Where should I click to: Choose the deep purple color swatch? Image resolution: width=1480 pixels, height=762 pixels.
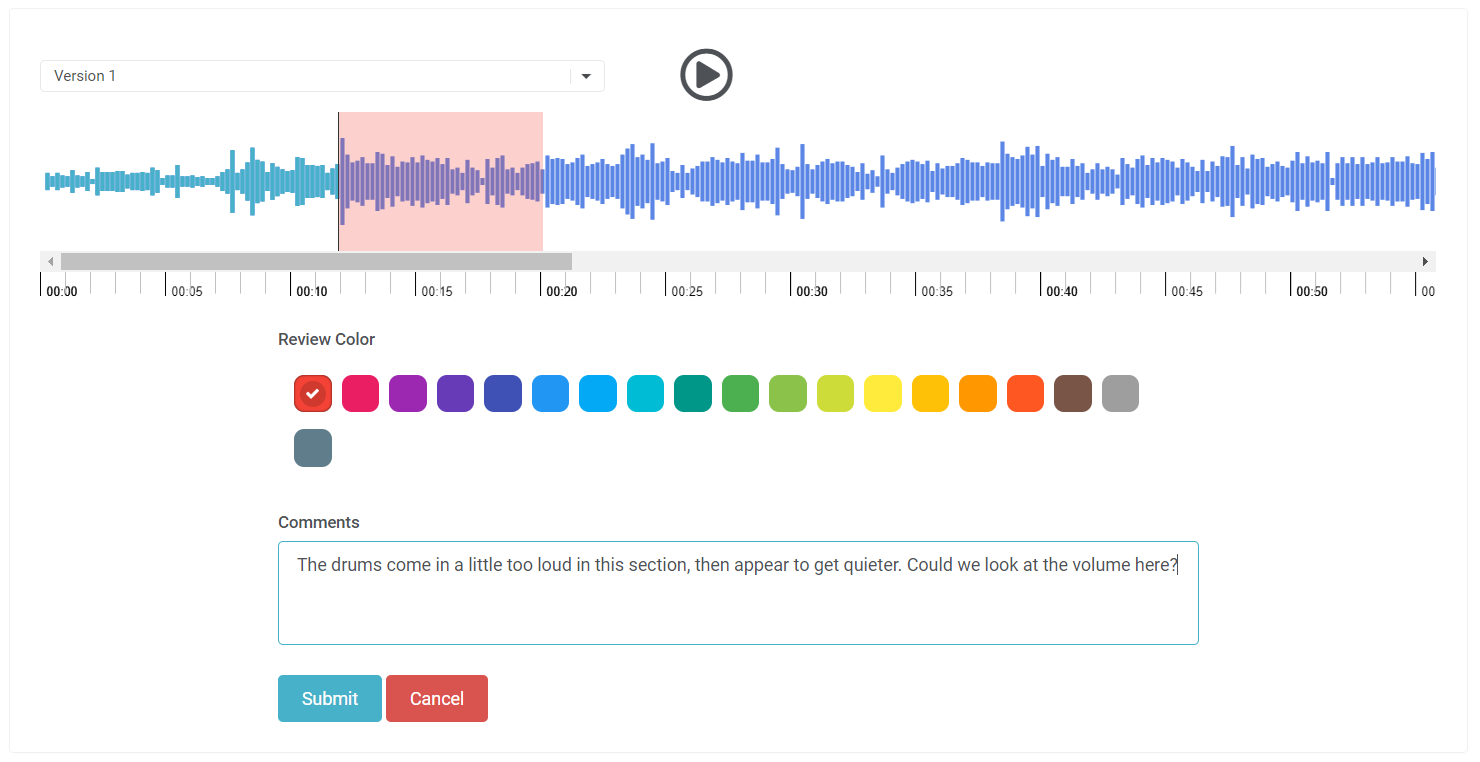pyautogui.click(x=455, y=394)
